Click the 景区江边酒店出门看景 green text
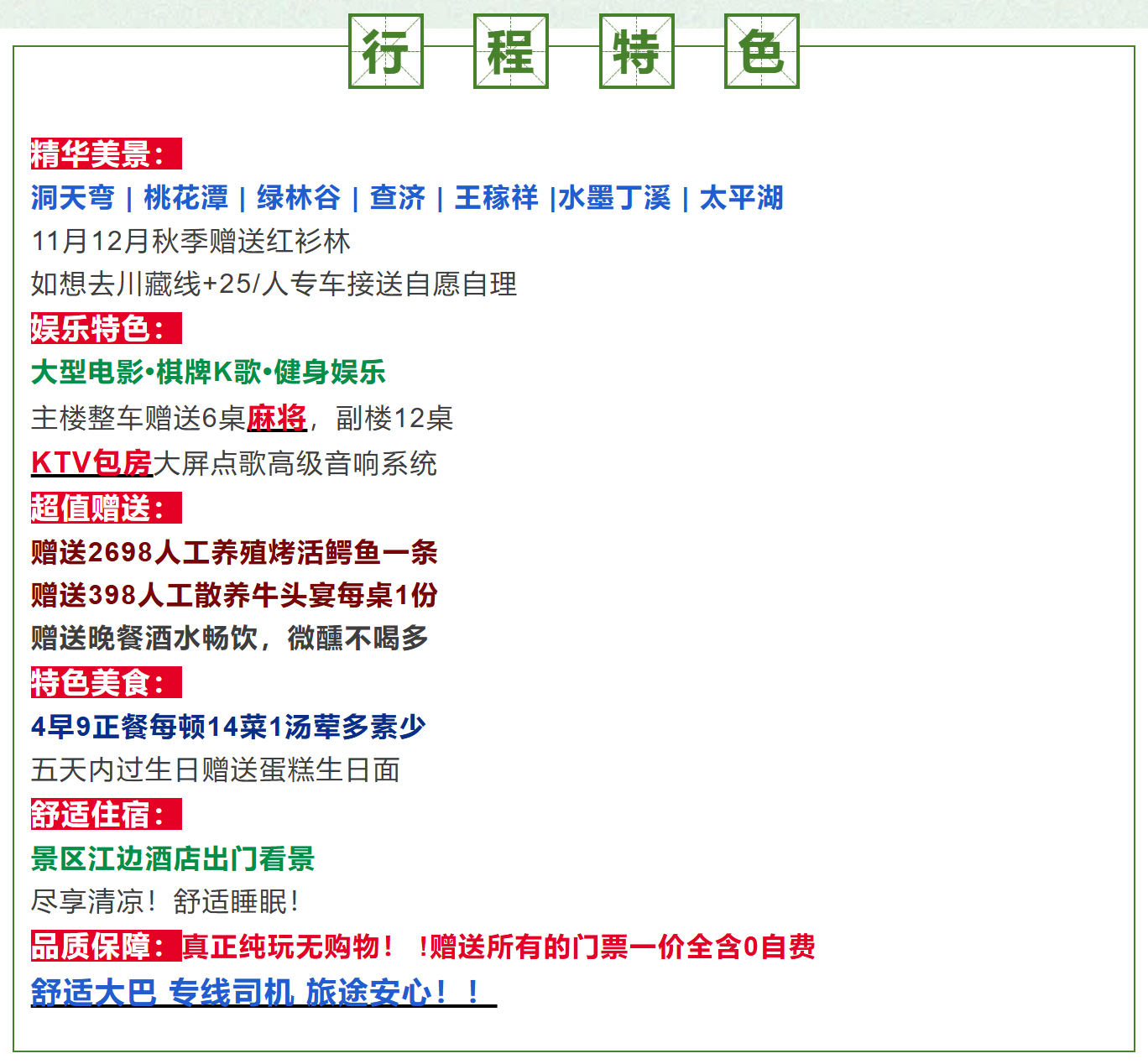 (173, 858)
